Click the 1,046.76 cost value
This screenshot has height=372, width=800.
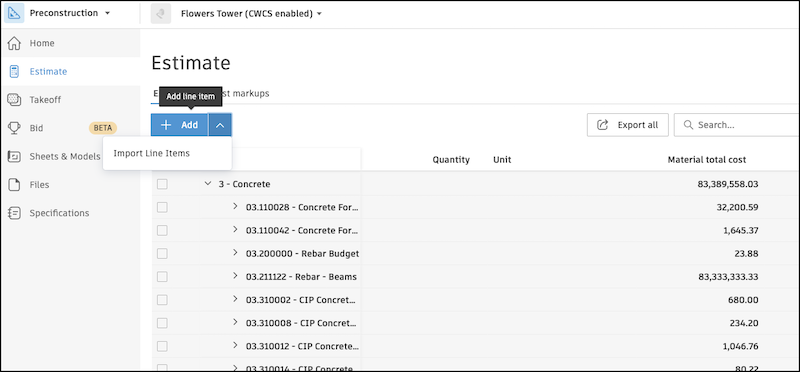click(741, 346)
